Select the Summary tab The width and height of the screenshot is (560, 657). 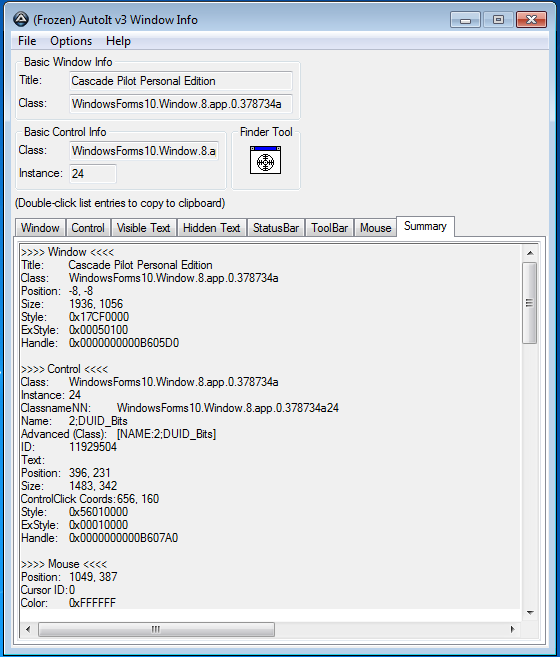click(425, 226)
